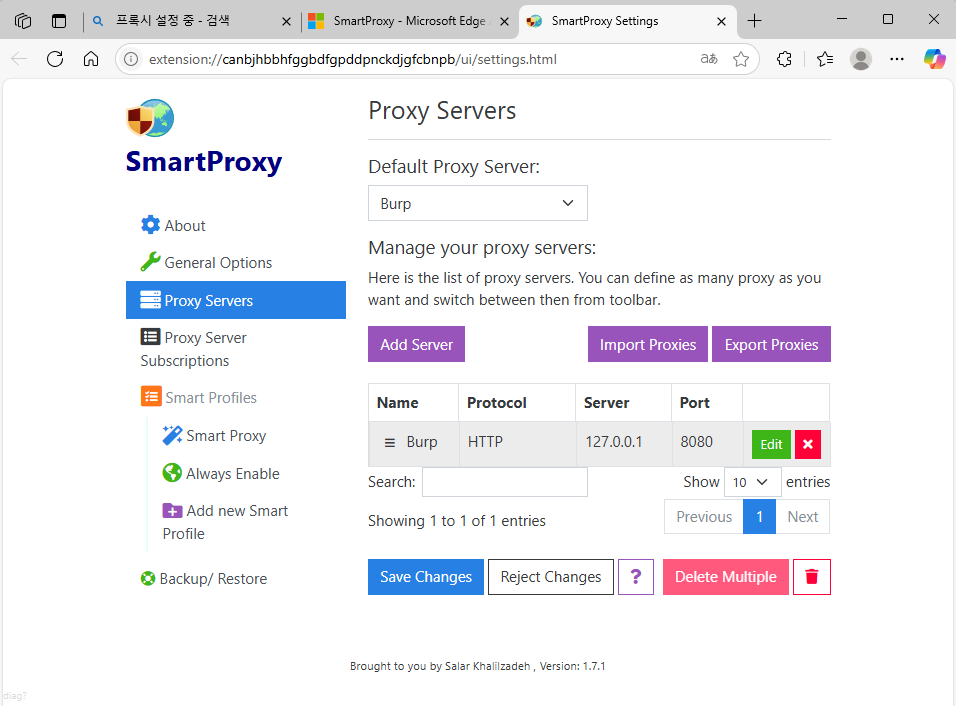Open Edge Settings and more menu
956x706 pixels.
(897, 59)
